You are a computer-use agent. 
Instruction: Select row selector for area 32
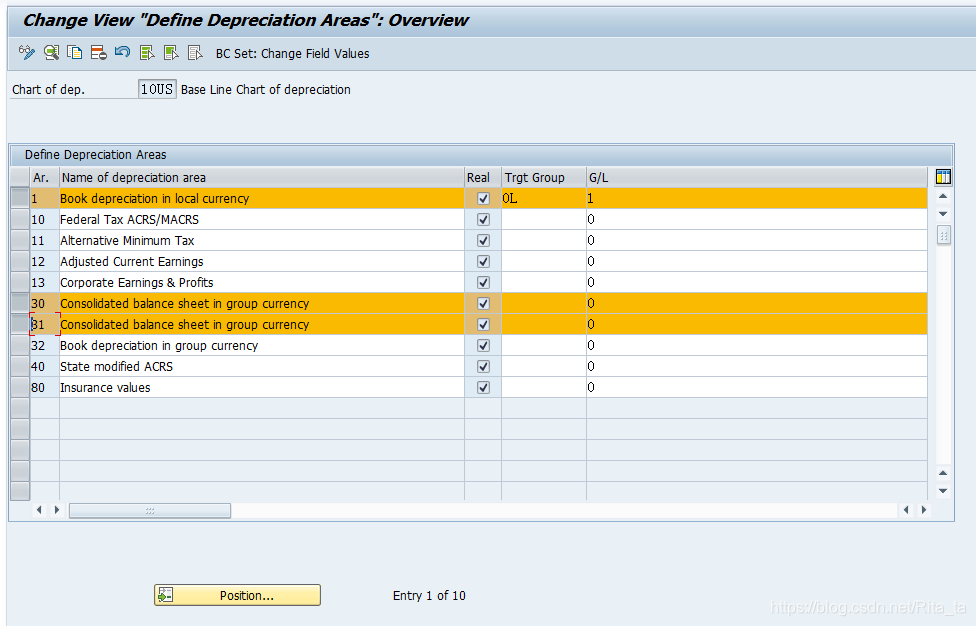(20, 345)
